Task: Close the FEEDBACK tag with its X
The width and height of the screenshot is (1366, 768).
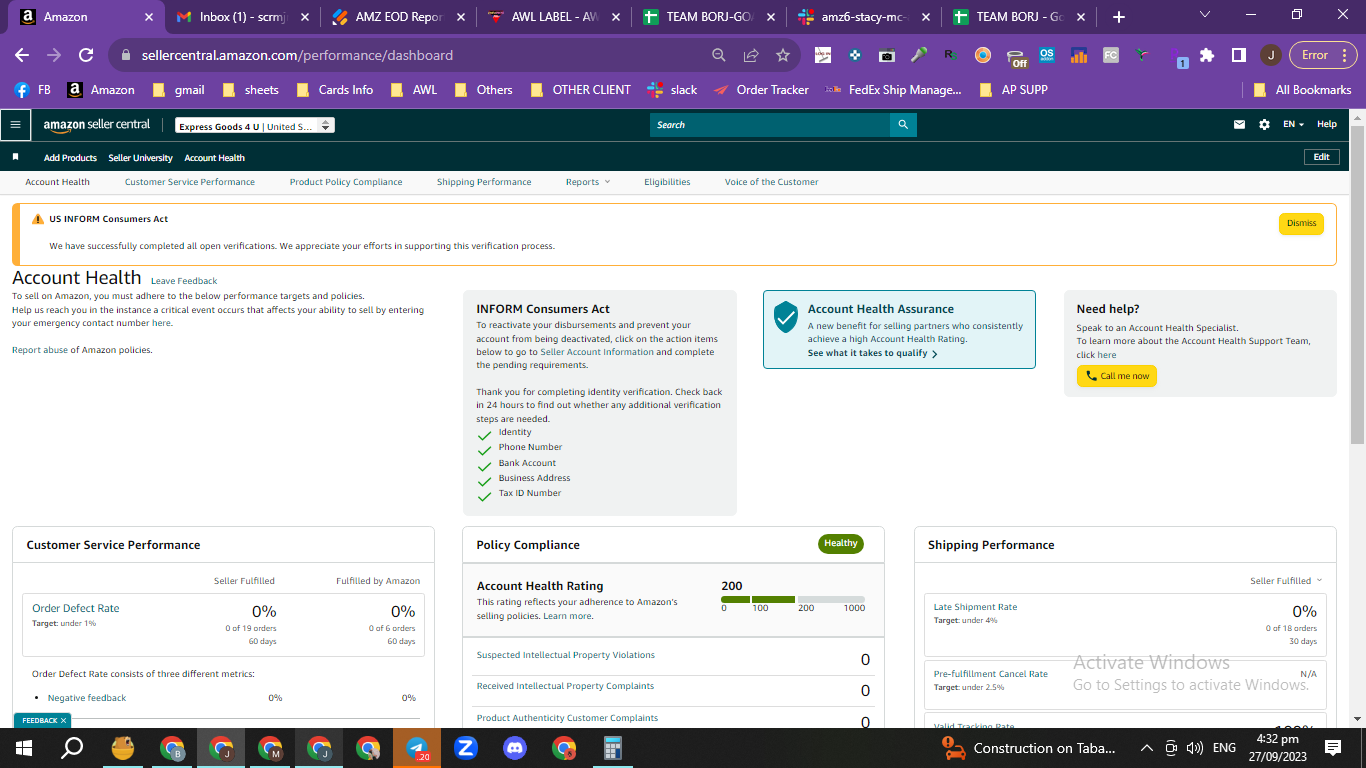Action: 63,720
